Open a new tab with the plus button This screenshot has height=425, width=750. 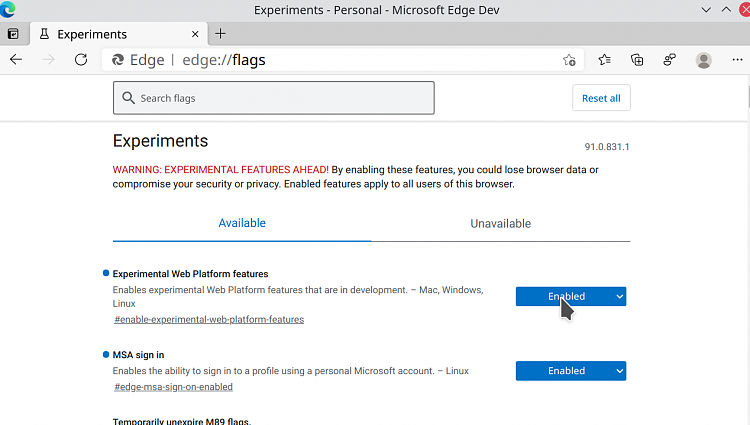tap(220, 33)
